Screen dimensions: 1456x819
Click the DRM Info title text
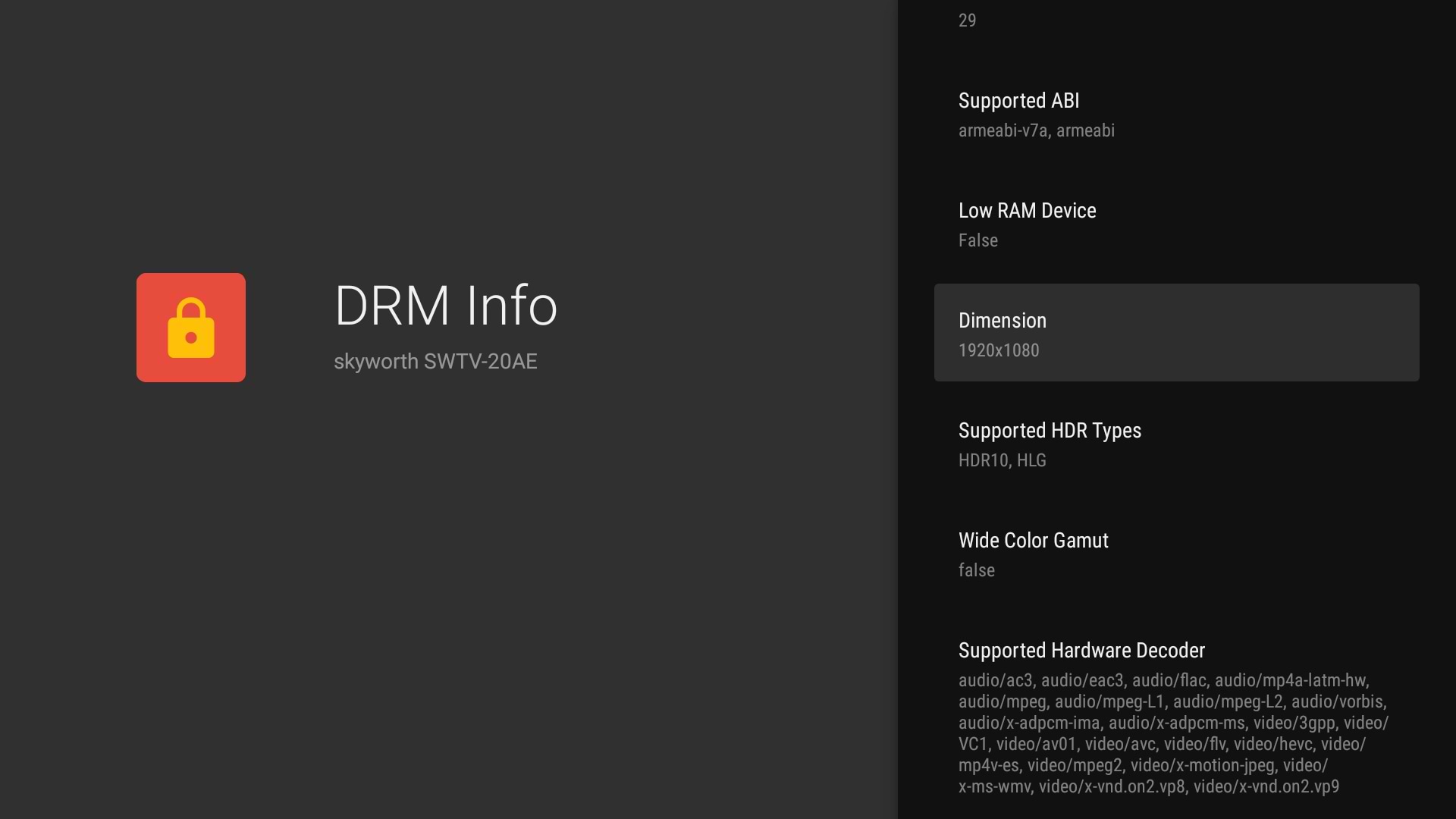point(446,306)
